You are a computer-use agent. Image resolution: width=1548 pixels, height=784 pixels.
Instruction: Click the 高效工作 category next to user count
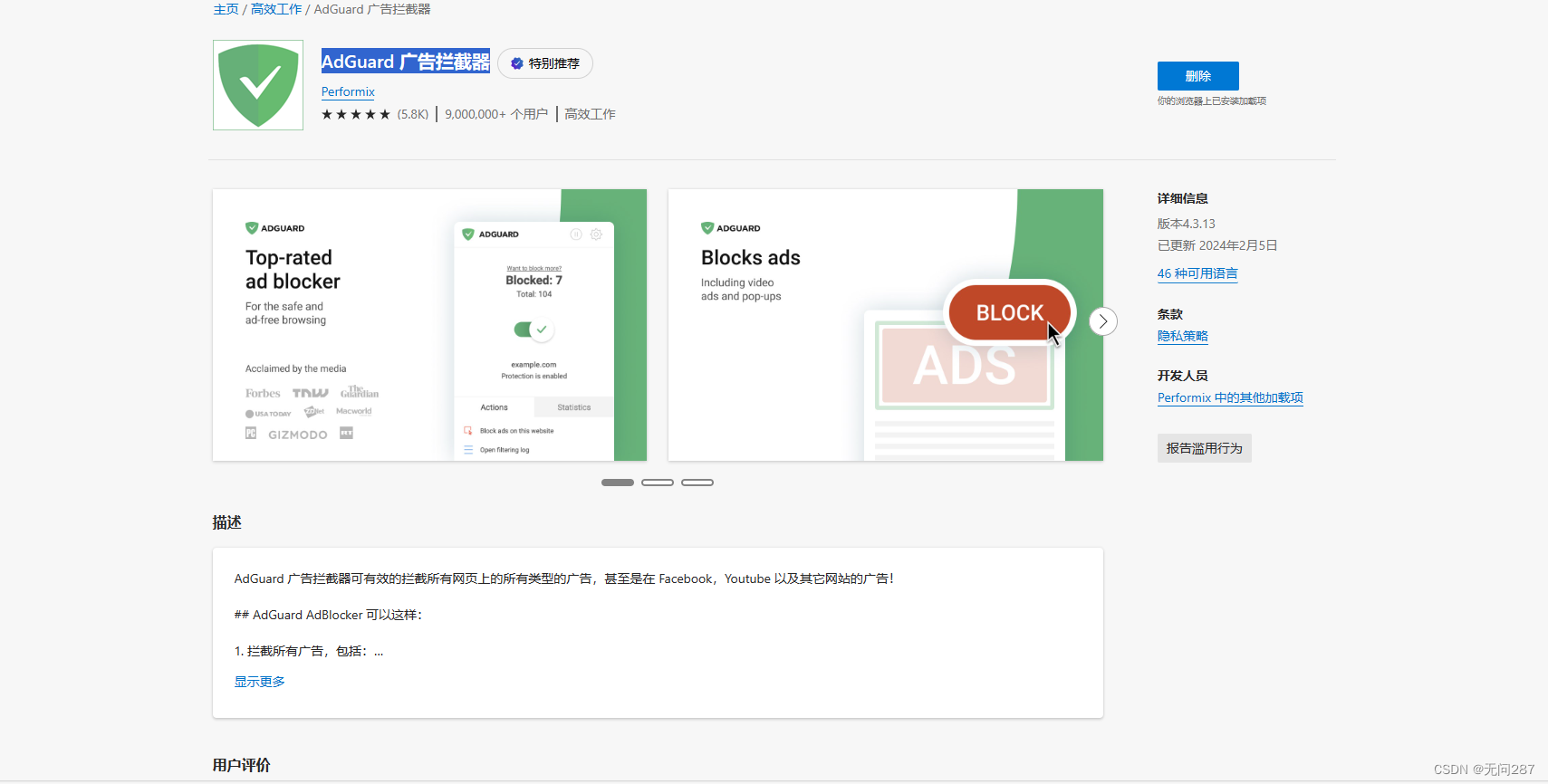(590, 114)
